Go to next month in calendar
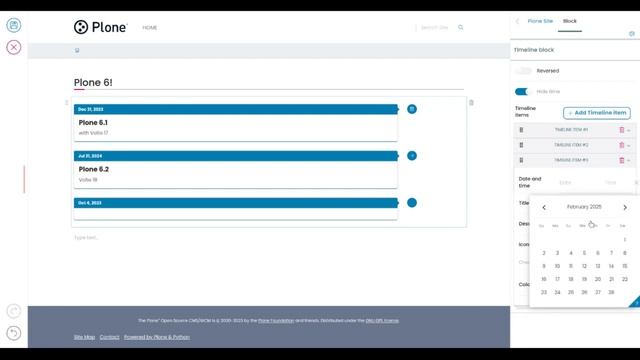This screenshot has width=640, height=360. pos(625,207)
